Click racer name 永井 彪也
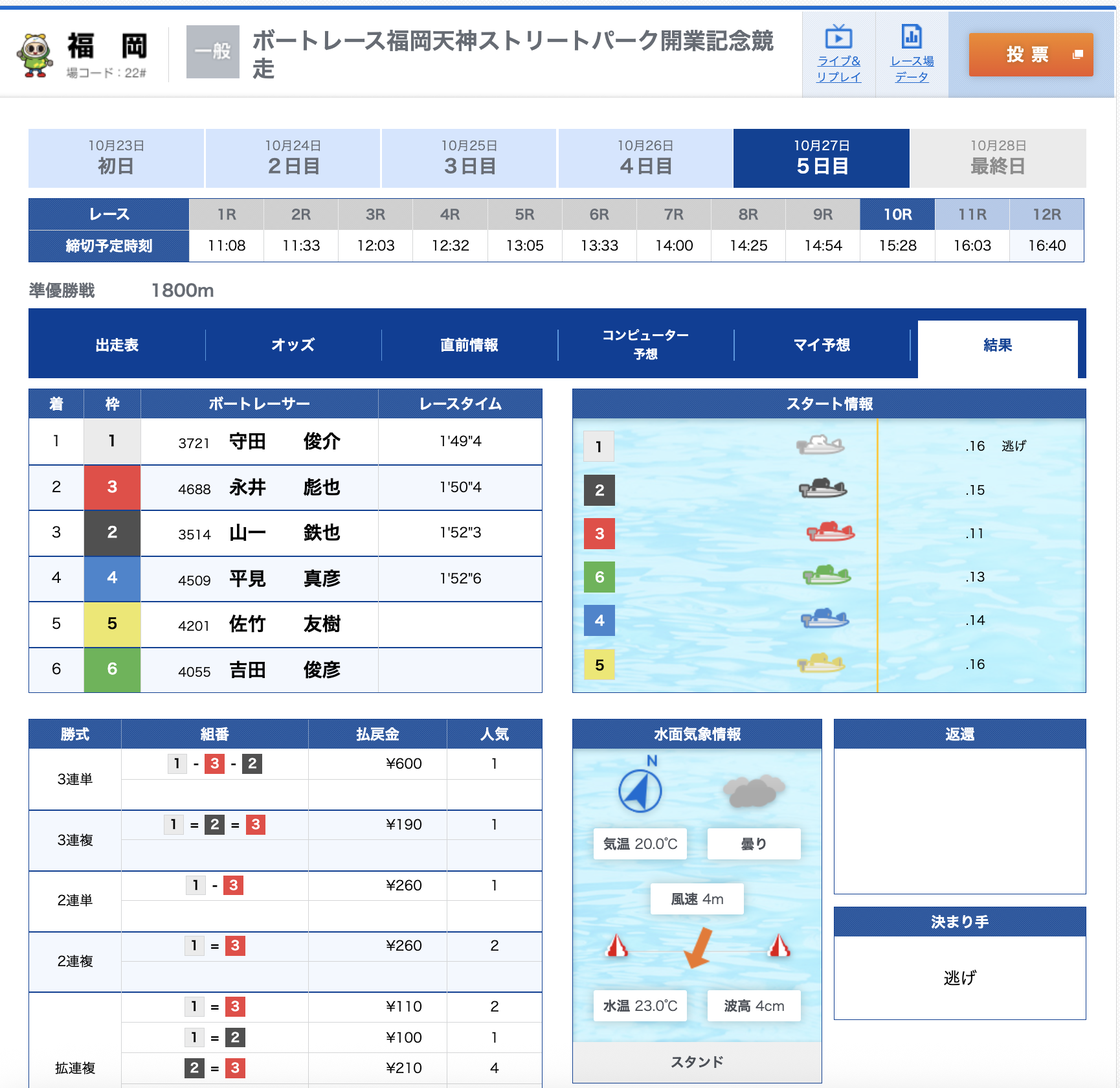 click(x=285, y=487)
